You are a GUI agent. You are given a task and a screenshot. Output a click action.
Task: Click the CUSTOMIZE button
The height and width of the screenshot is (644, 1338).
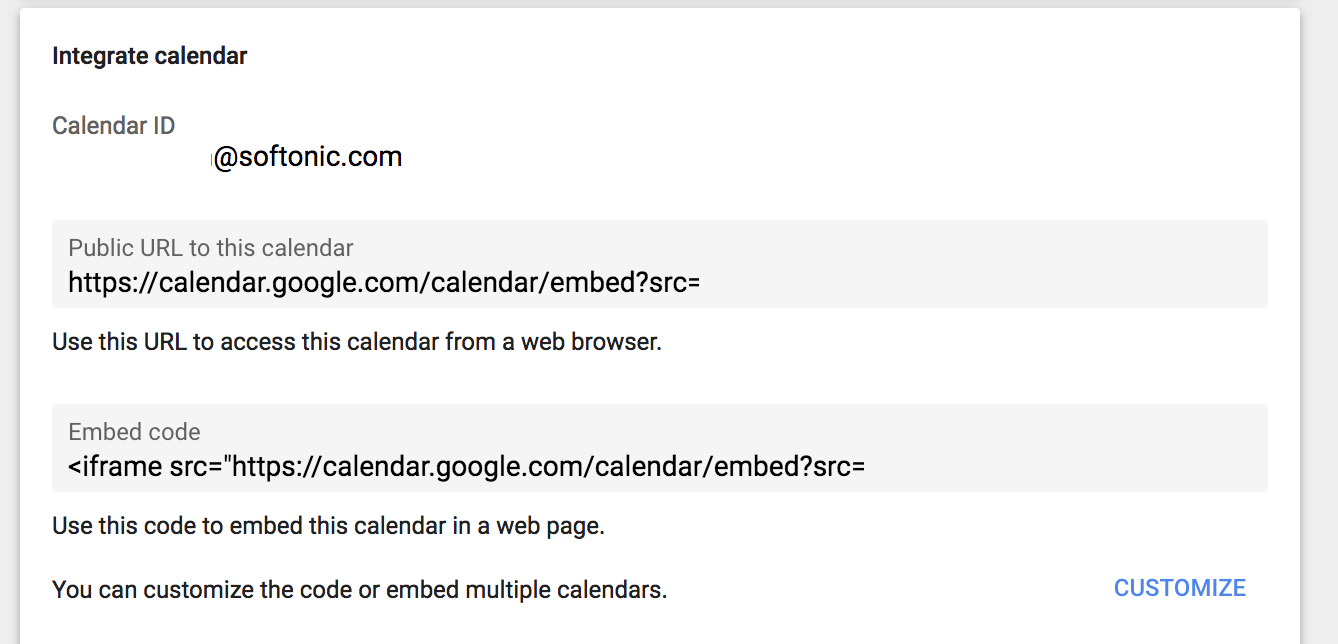click(x=1179, y=588)
